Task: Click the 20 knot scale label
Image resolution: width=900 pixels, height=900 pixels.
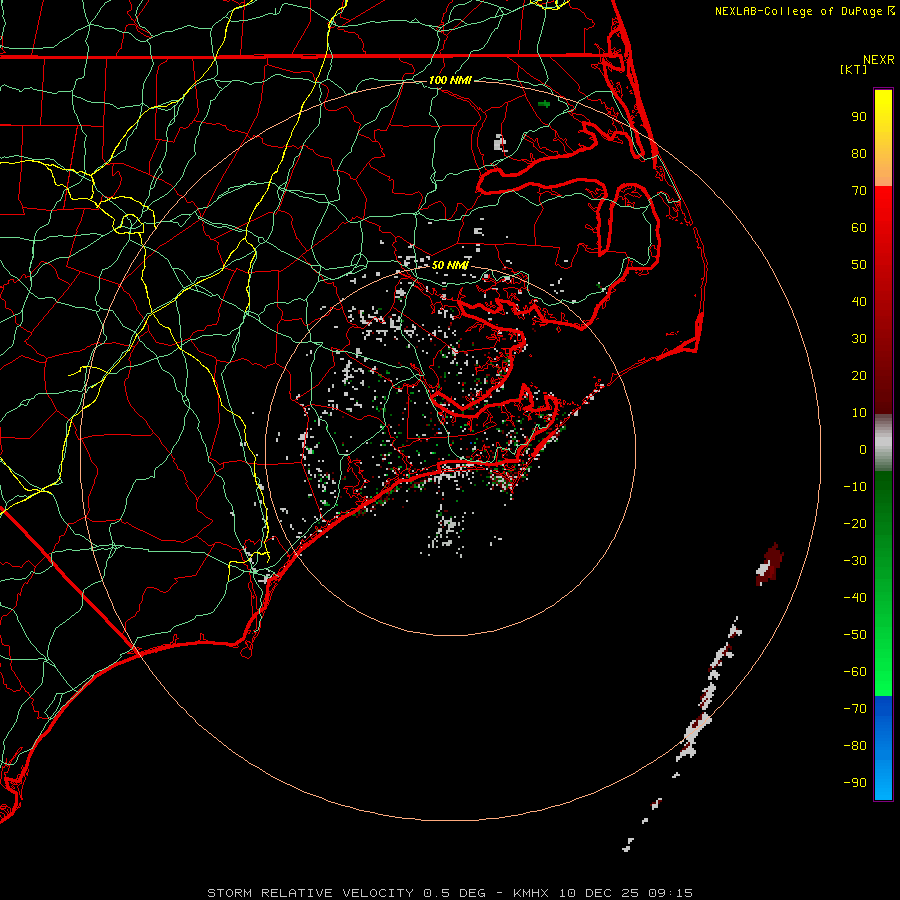Action: pyautogui.click(x=859, y=376)
